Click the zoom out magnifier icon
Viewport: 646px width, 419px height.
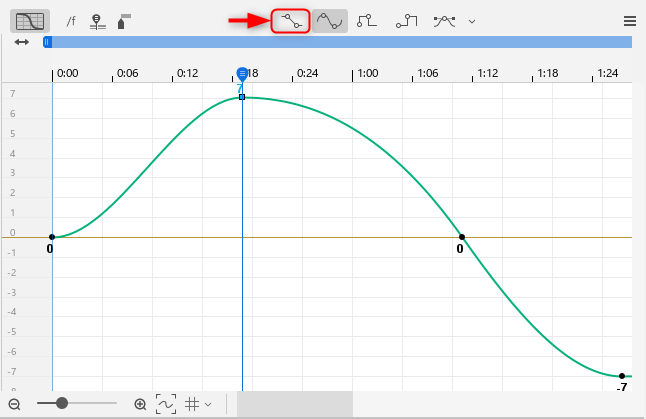(x=16, y=404)
